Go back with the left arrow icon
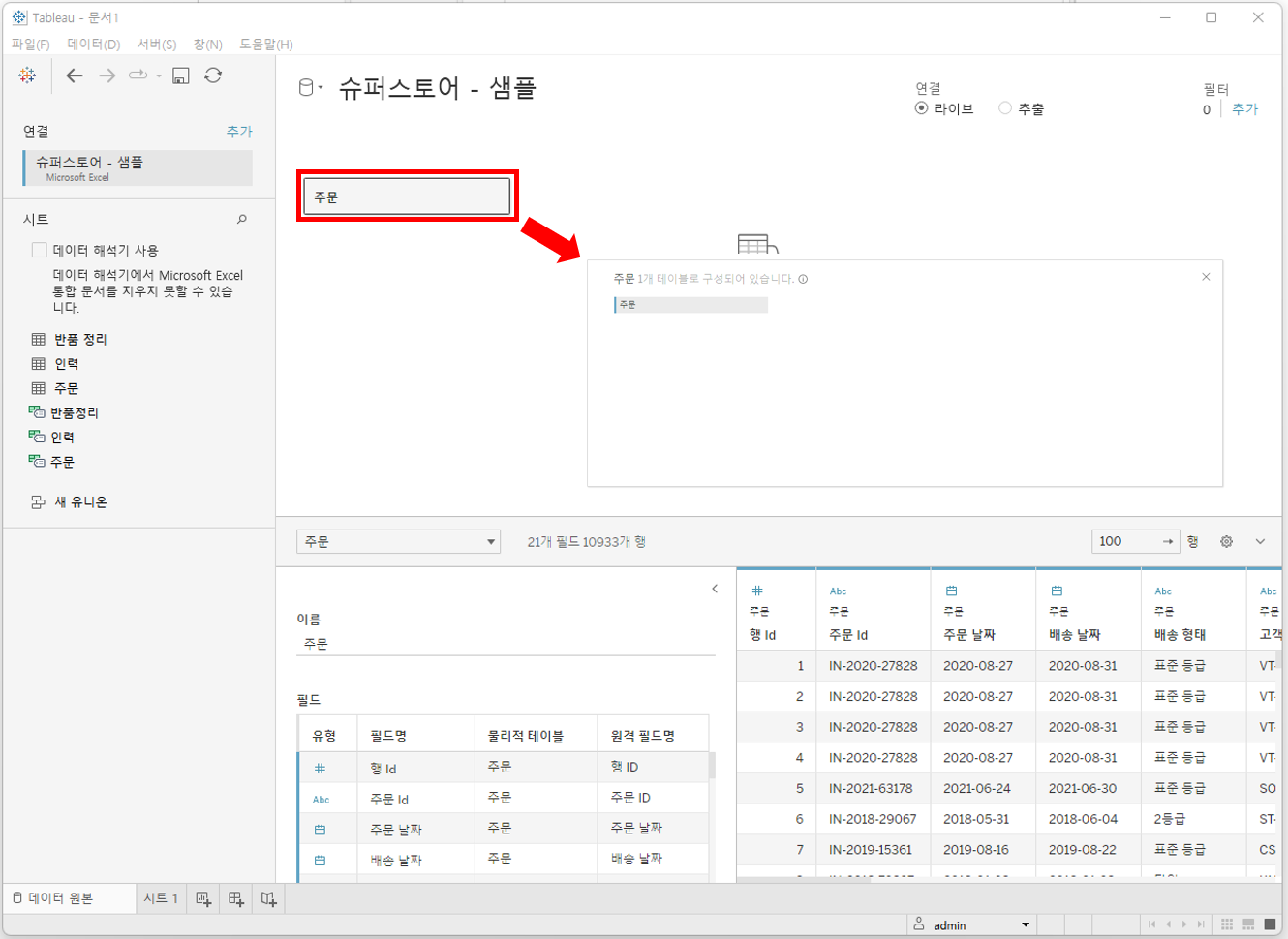 coord(75,76)
